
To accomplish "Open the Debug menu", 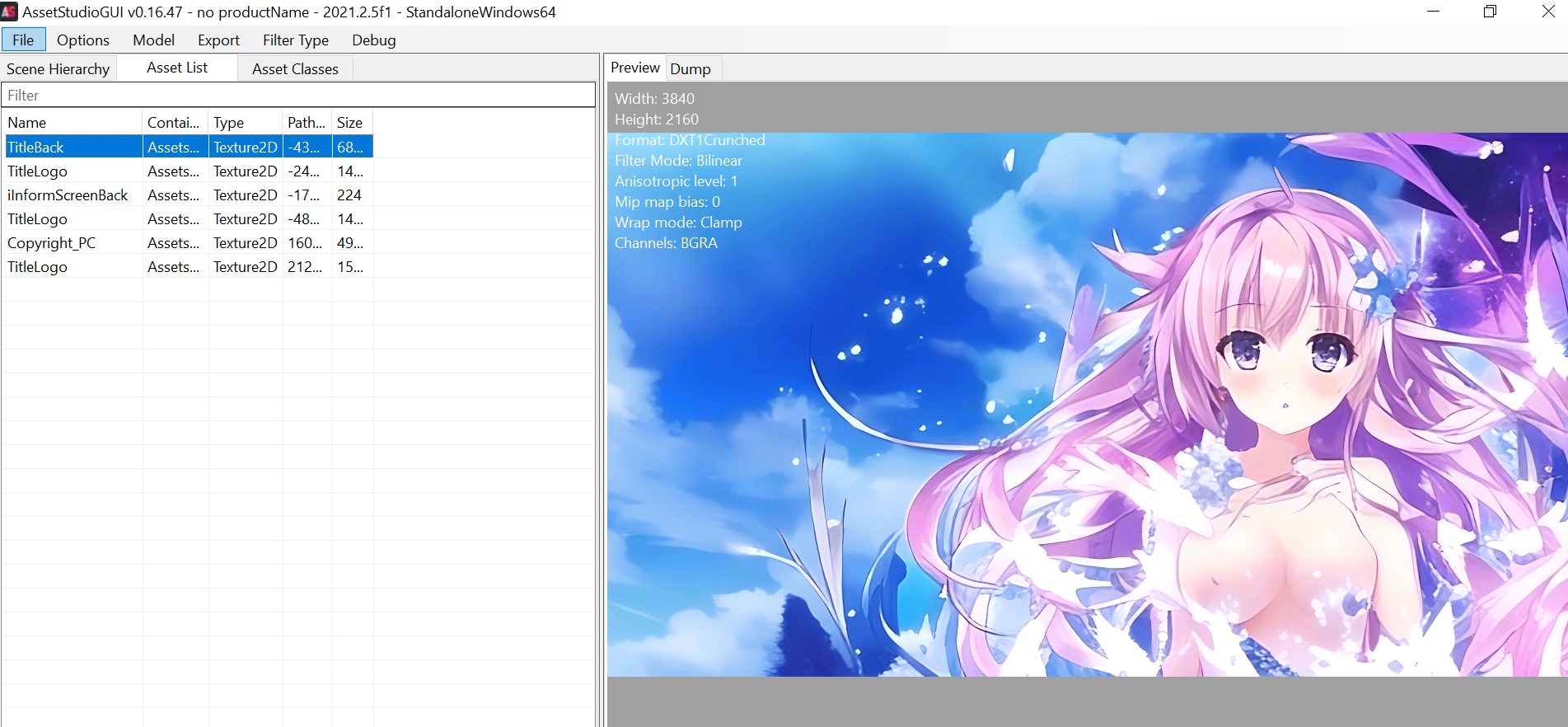I will pos(373,40).
